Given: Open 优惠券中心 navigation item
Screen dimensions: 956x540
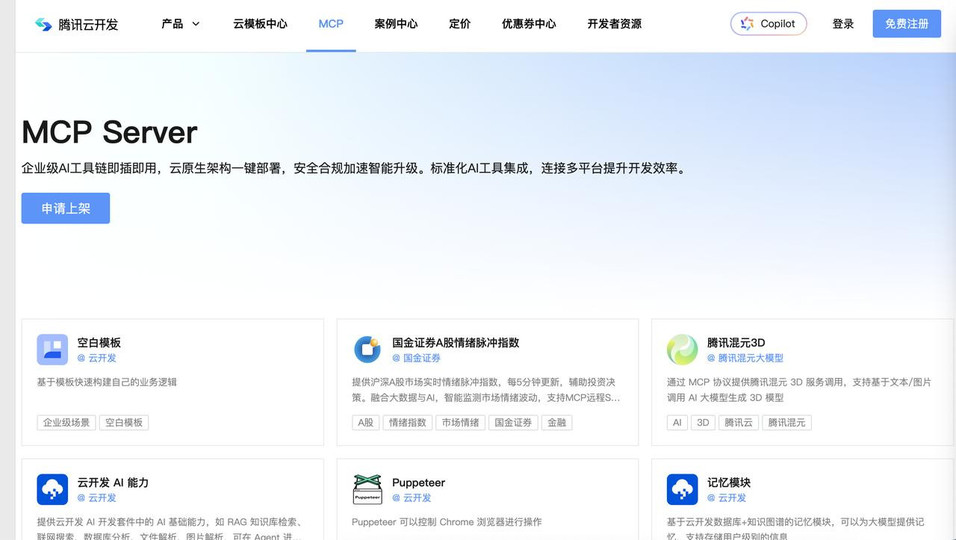Looking at the screenshot, I should (x=529, y=24).
